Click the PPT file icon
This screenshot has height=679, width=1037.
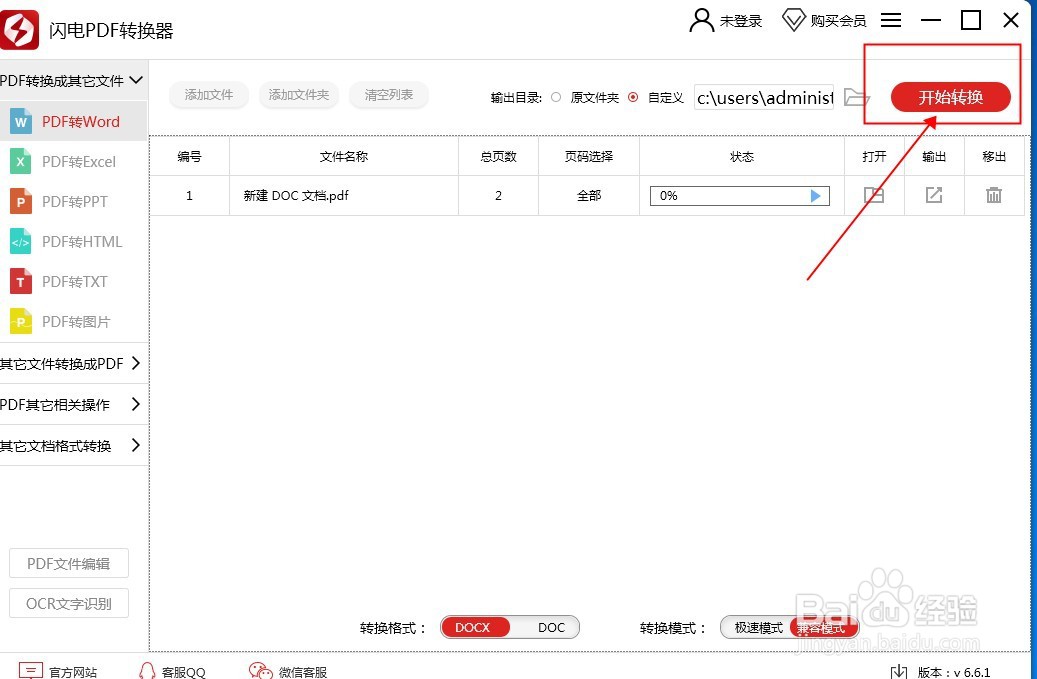(21, 202)
